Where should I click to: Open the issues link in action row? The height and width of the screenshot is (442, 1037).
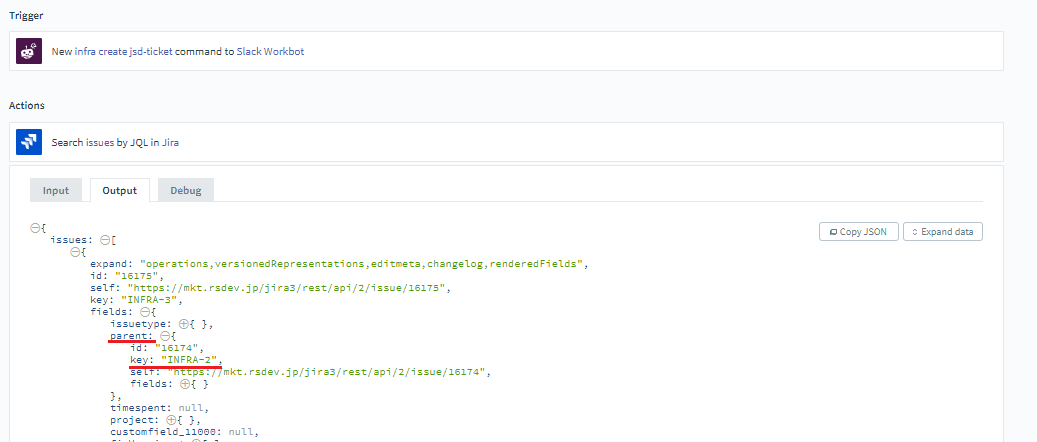click(x=100, y=142)
